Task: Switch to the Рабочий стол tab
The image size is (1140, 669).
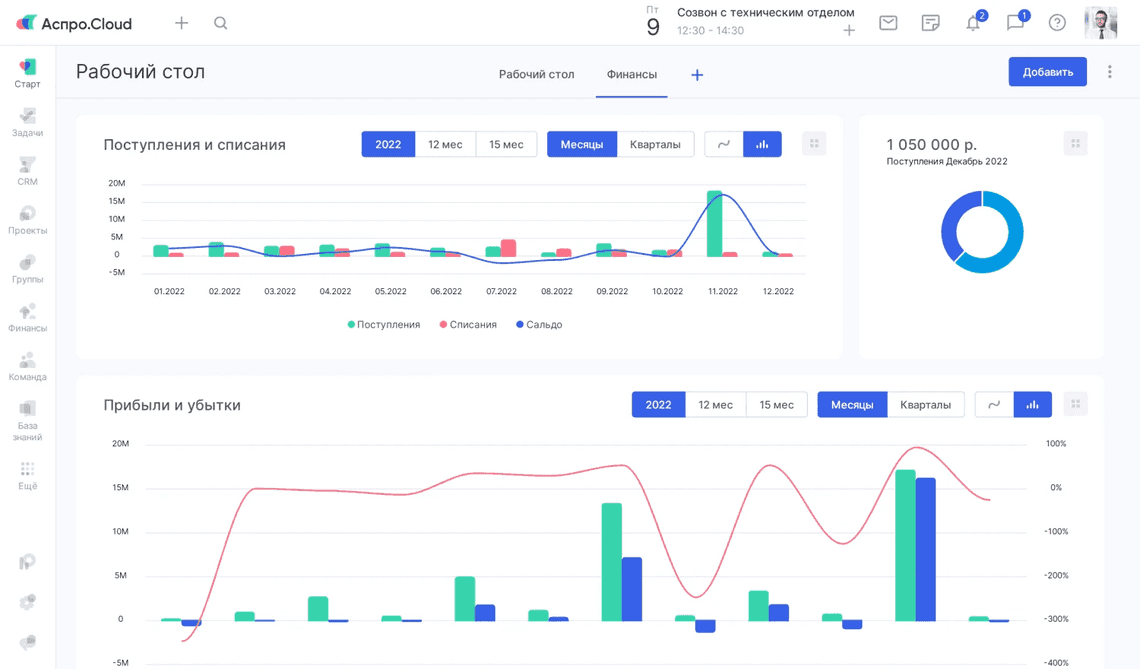Action: [x=536, y=74]
